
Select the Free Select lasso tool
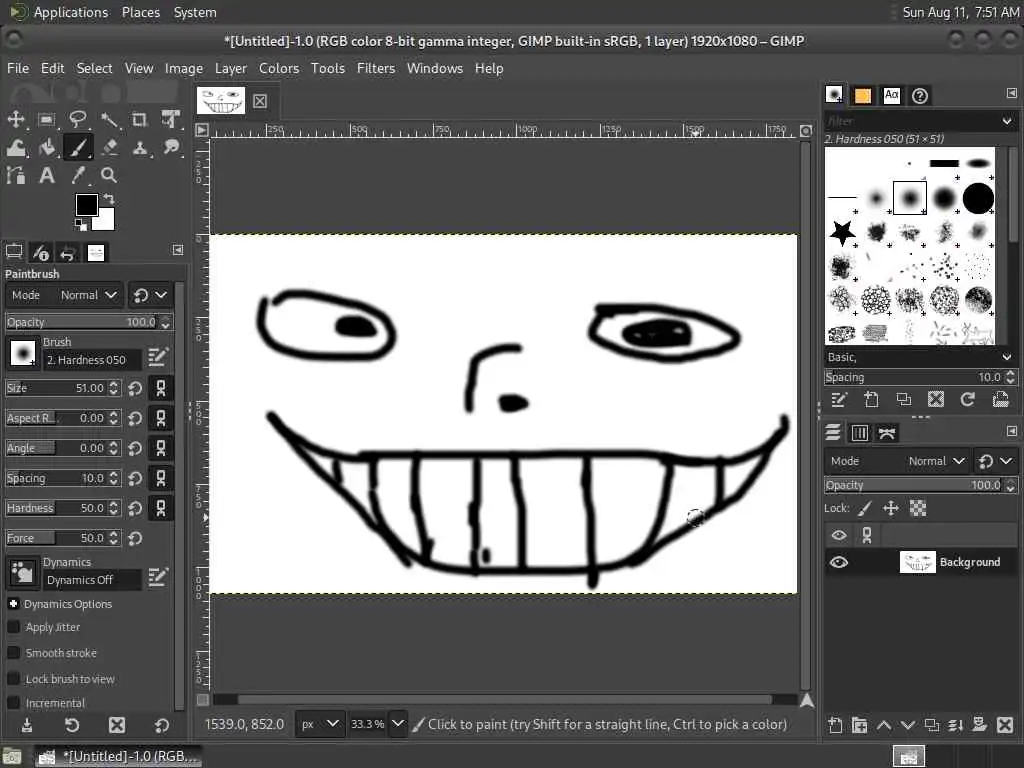point(78,120)
